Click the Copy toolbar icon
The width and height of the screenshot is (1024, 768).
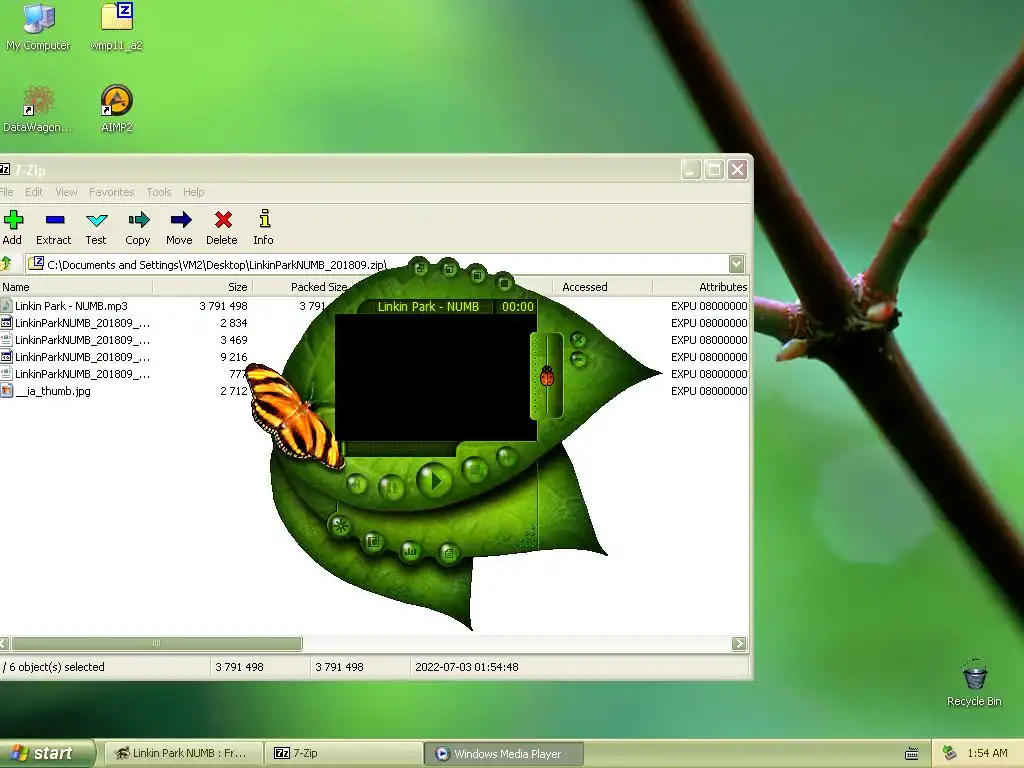(x=138, y=219)
